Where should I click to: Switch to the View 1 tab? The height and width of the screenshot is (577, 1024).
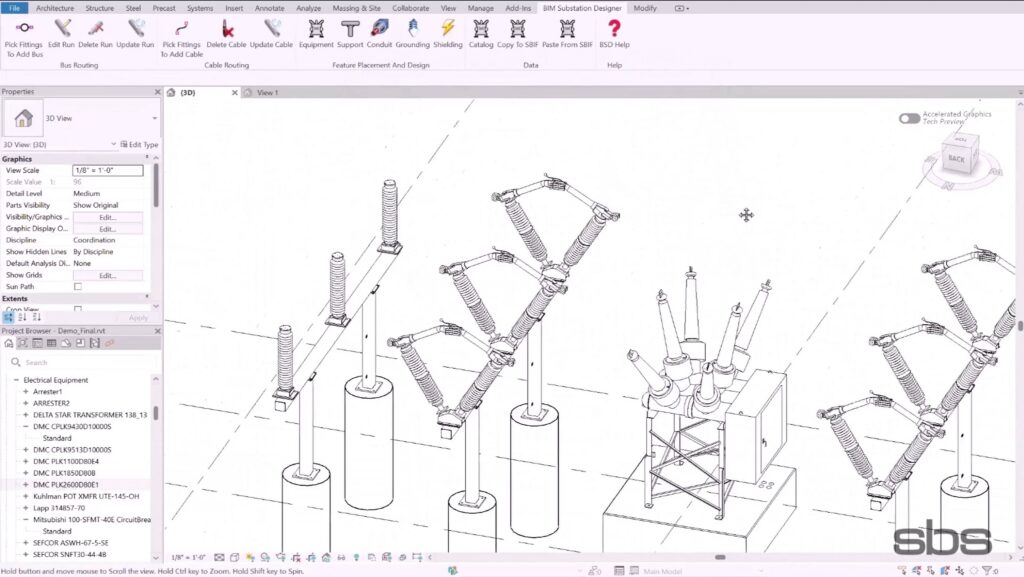(267, 91)
